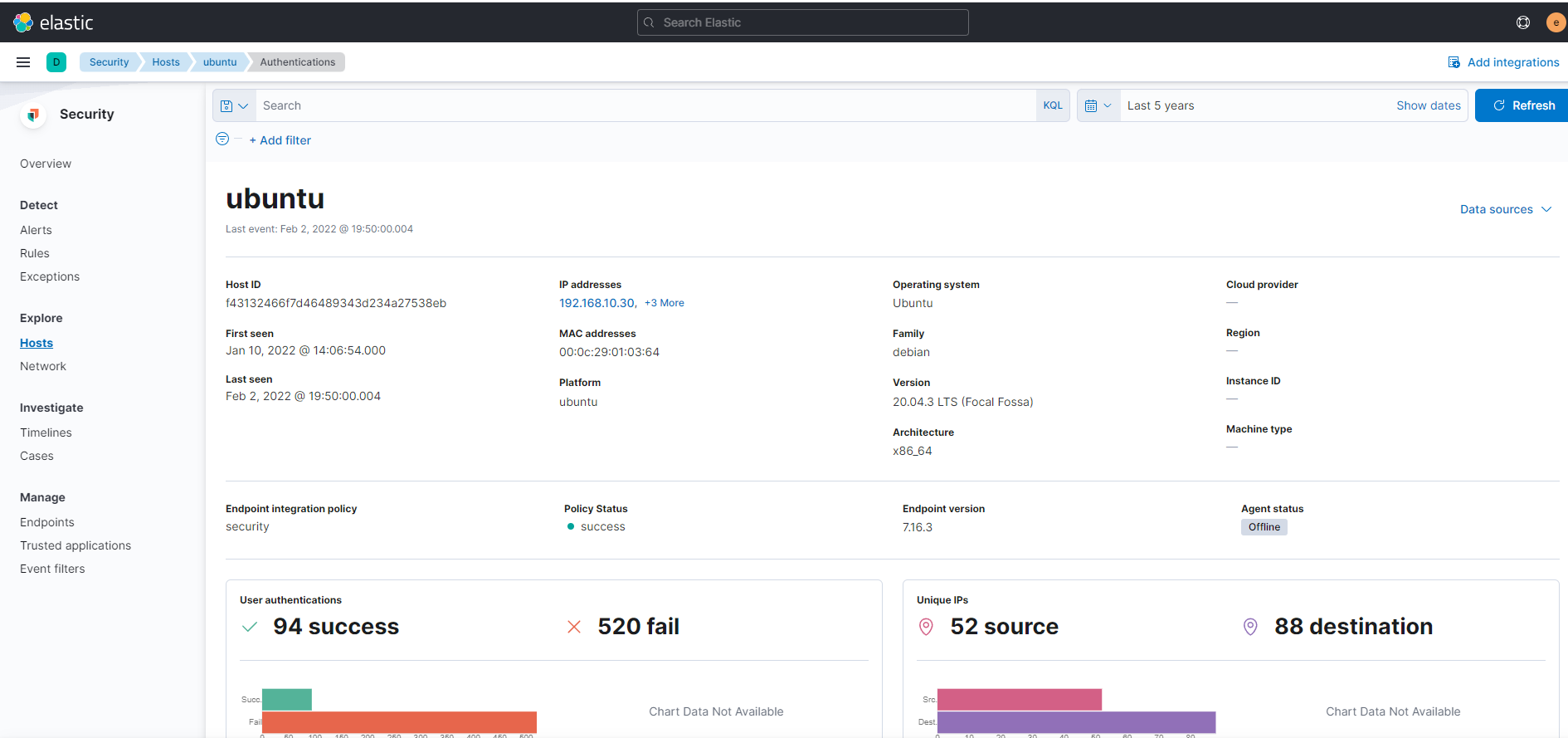Click the green D space avatar

pyautogui.click(x=56, y=62)
